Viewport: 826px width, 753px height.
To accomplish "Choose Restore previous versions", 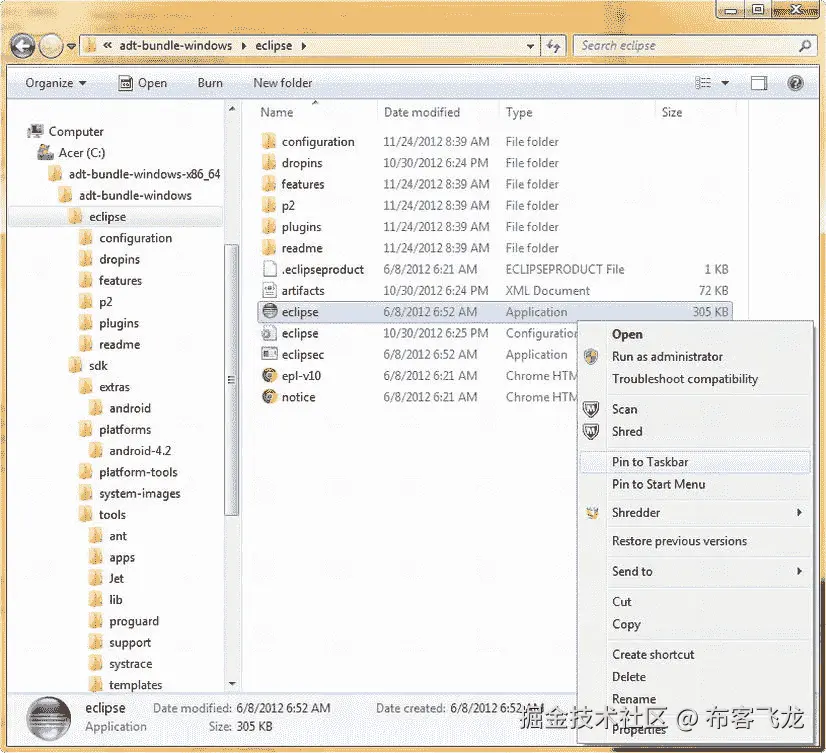I will pos(679,541).
